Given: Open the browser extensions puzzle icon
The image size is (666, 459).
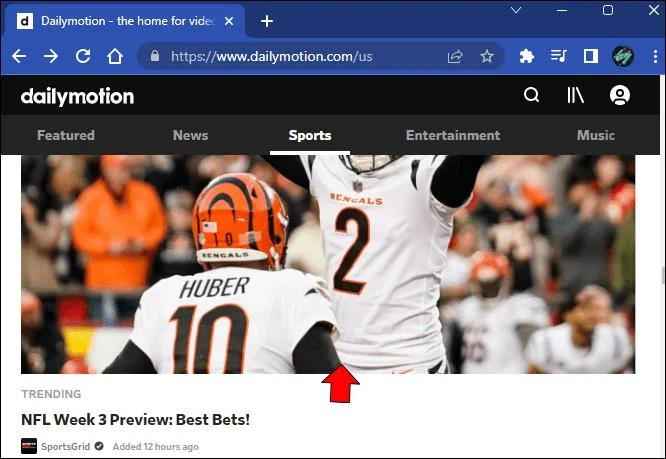Looking at the screenshot, I should click(527, 56).
